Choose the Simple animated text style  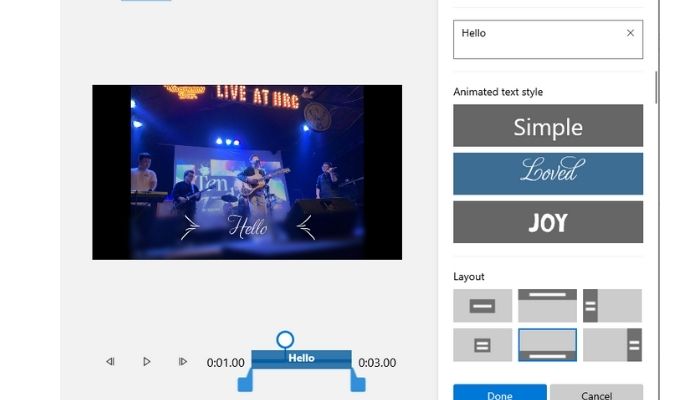pos(547,126)
